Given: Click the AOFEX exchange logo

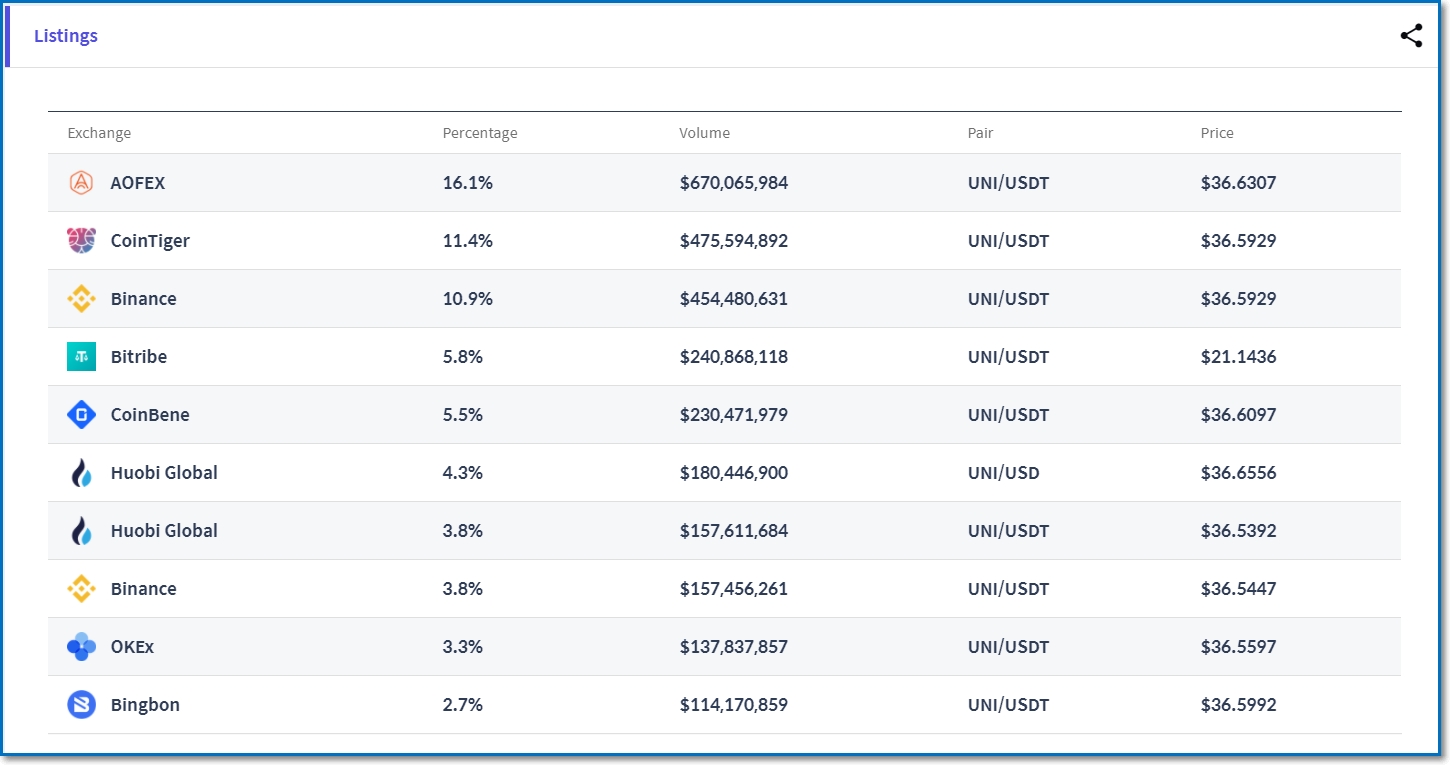Looking at the screenshot, I should point(81,183).
